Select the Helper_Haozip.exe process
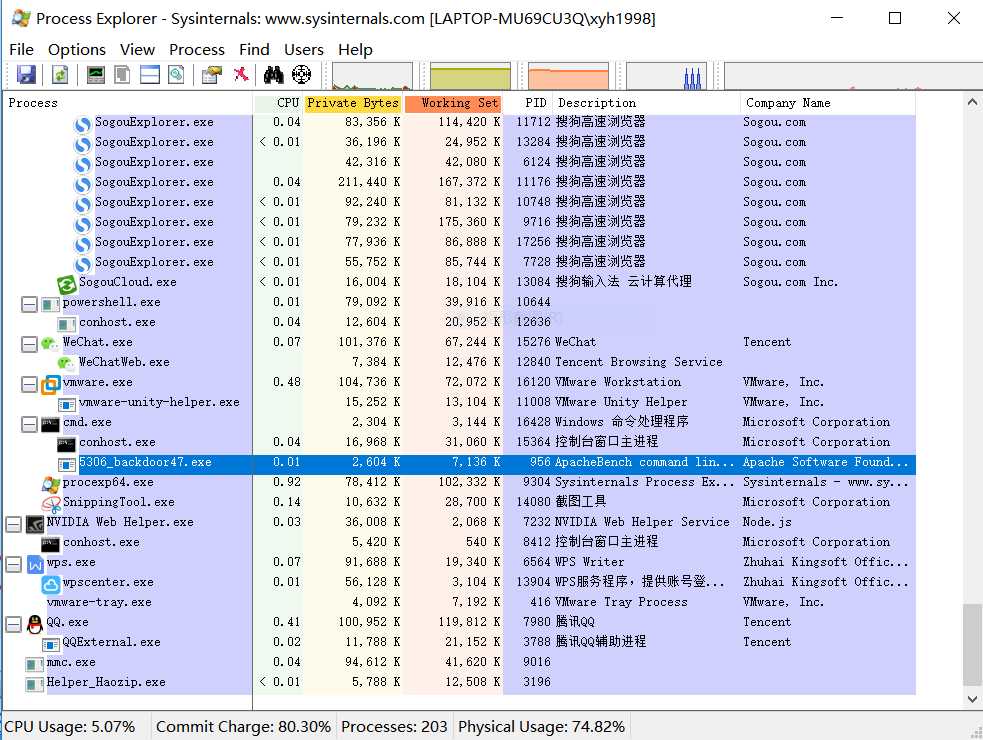This screenshot has width=983, height=740. [x=106, y=682]
